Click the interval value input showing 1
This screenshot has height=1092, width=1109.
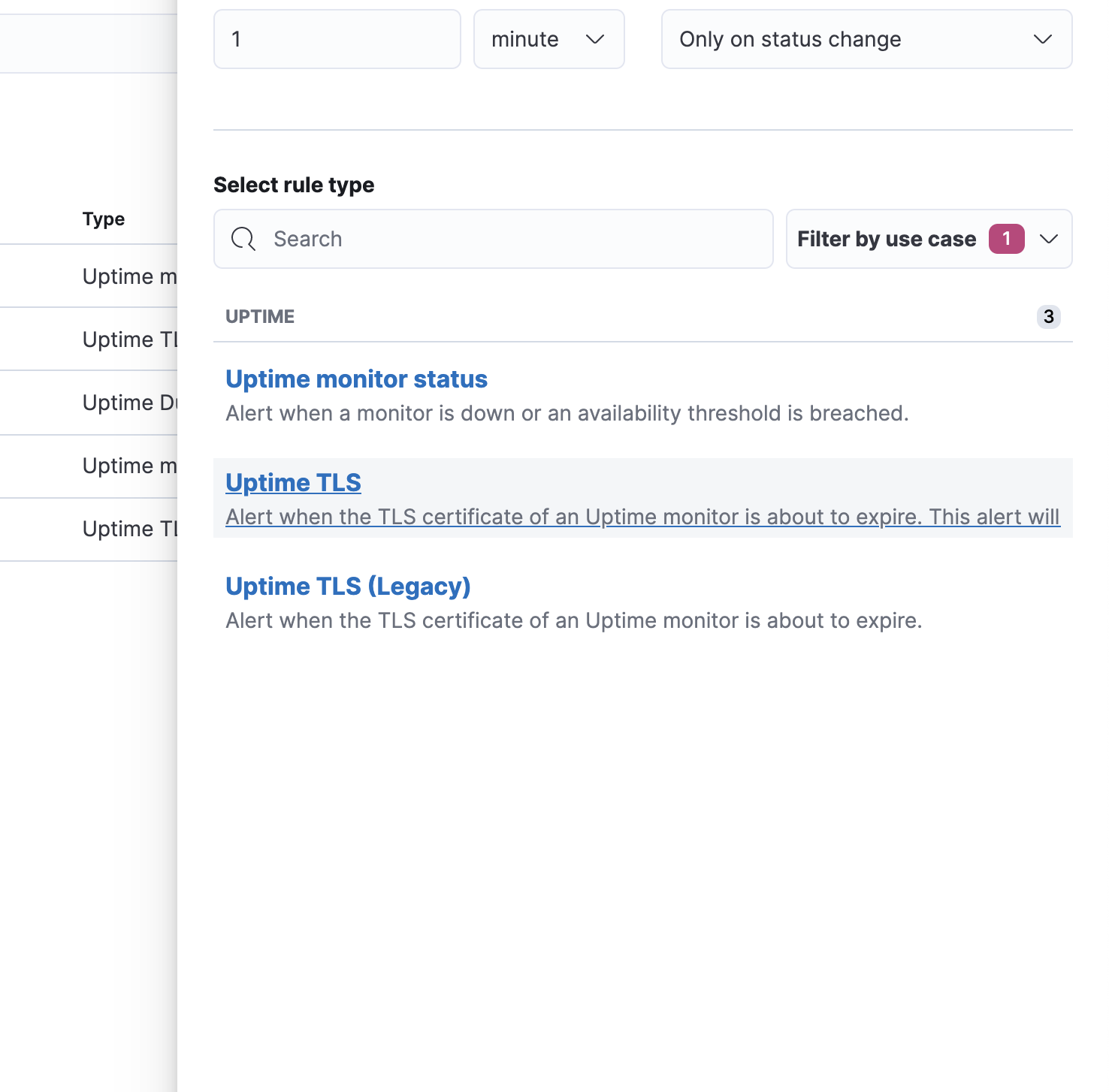[337, 39]
